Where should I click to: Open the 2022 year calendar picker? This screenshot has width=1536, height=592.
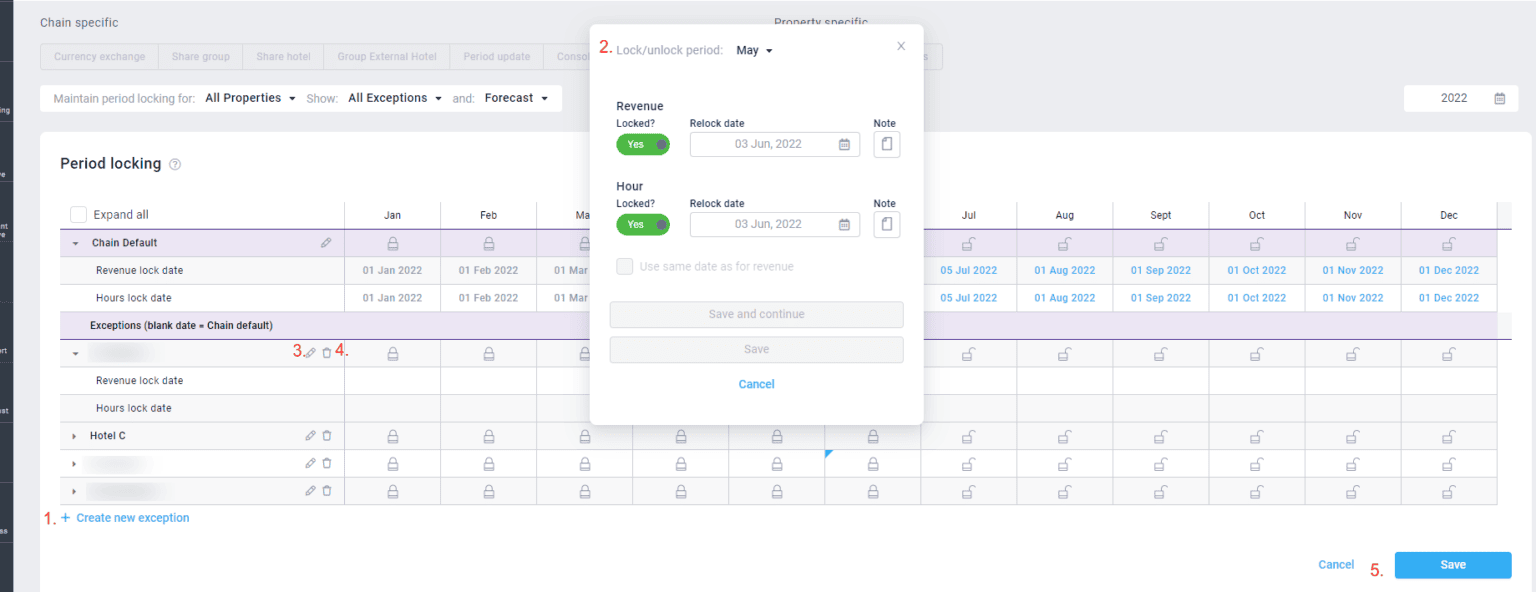click(x=1500, y=98)
